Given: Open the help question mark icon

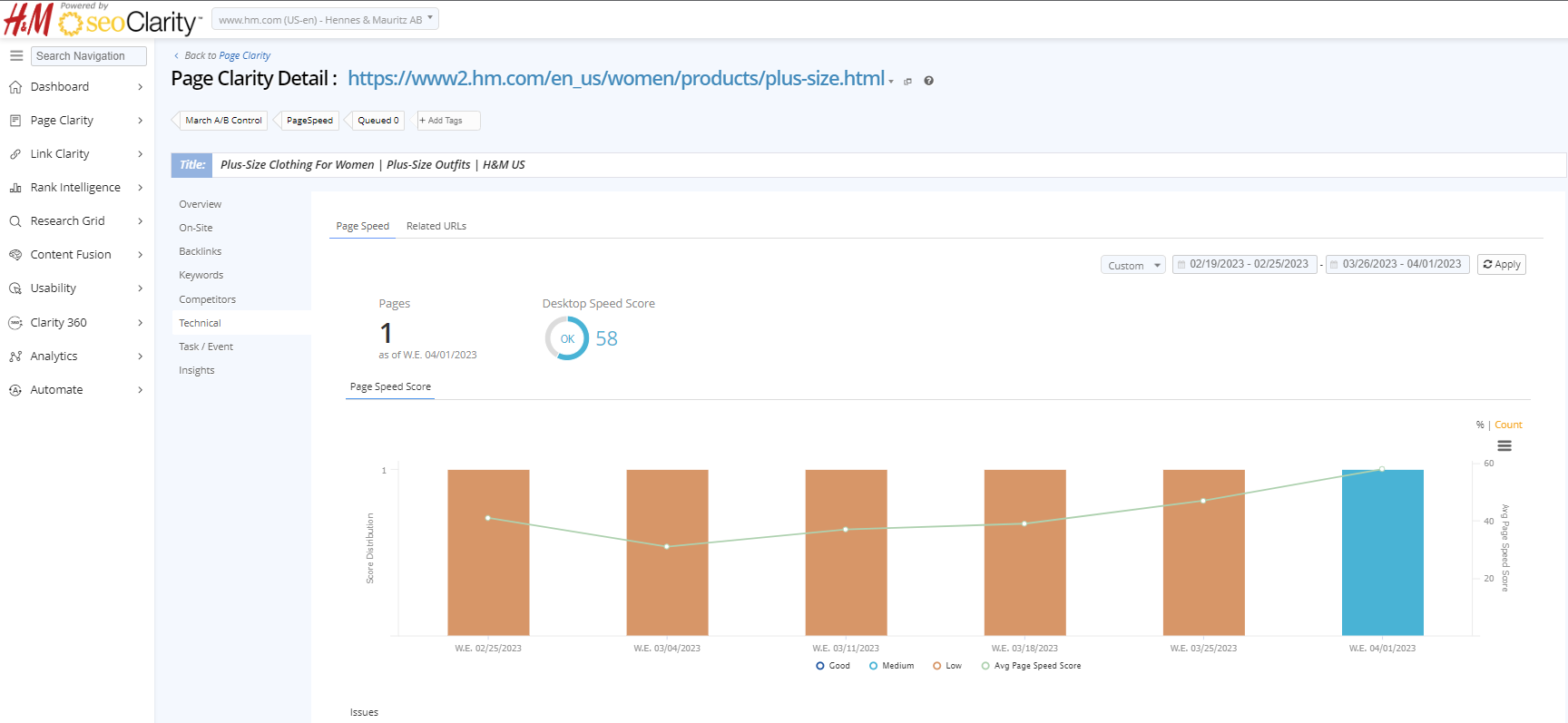Looking at the screenshot, I should (x=928, y=81).
